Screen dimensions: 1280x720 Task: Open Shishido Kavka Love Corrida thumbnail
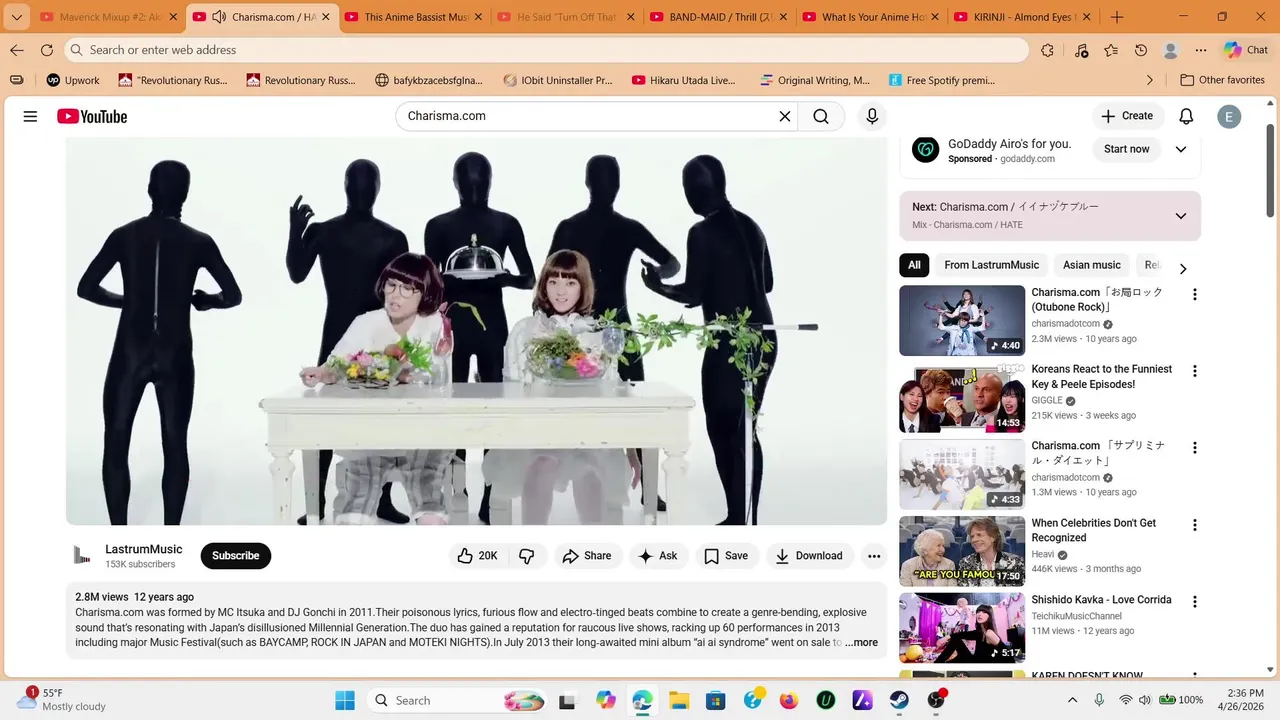962,628
